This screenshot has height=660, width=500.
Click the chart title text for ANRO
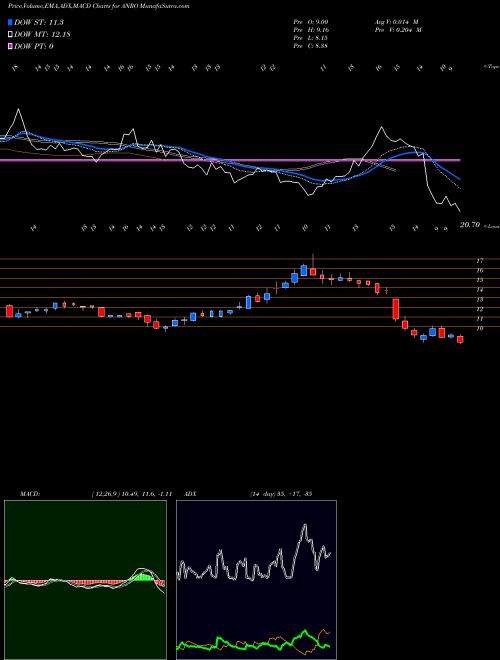click(98, 6)
